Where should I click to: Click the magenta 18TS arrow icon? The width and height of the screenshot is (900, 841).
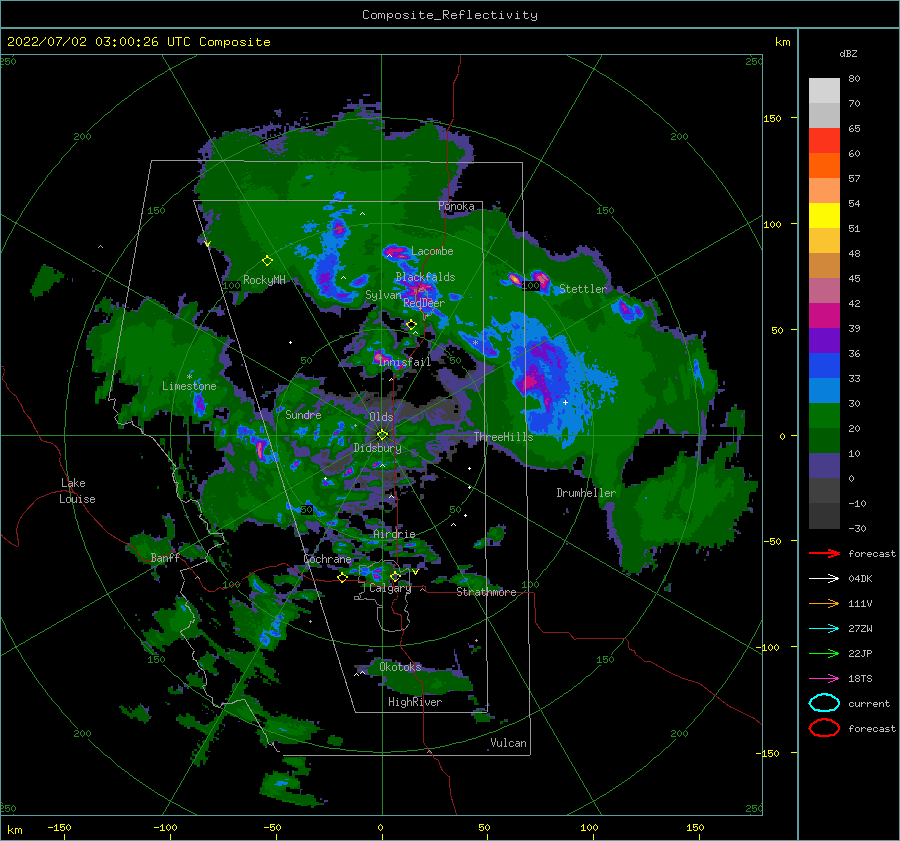[824, 679]
